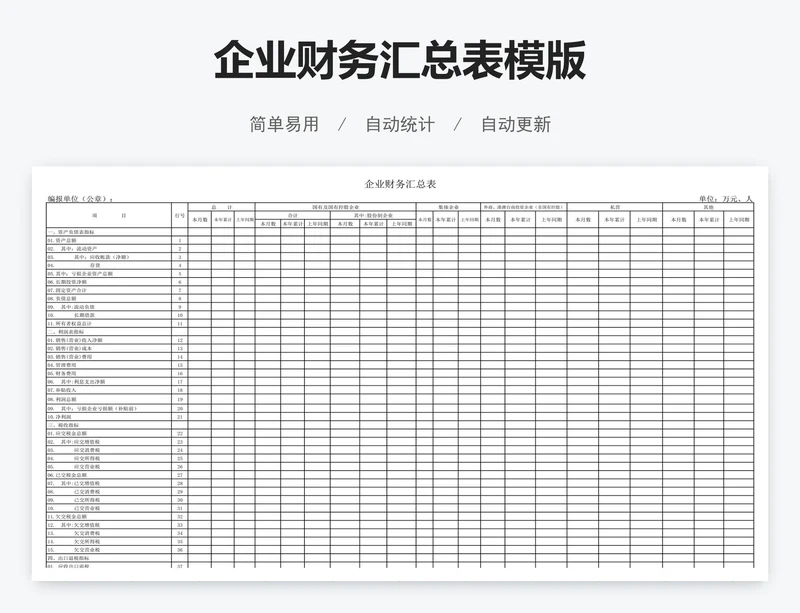Select the '外商、港澳台商投资企业' group header
The height and width of the screenshot is (613, 800).
pos(523,207)
